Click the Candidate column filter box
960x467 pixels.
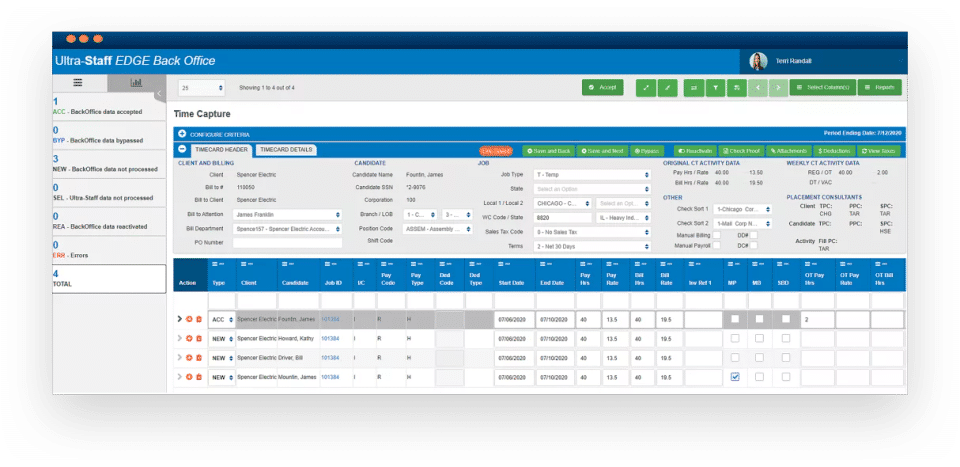pyautogui.click(x=298, y=301)
